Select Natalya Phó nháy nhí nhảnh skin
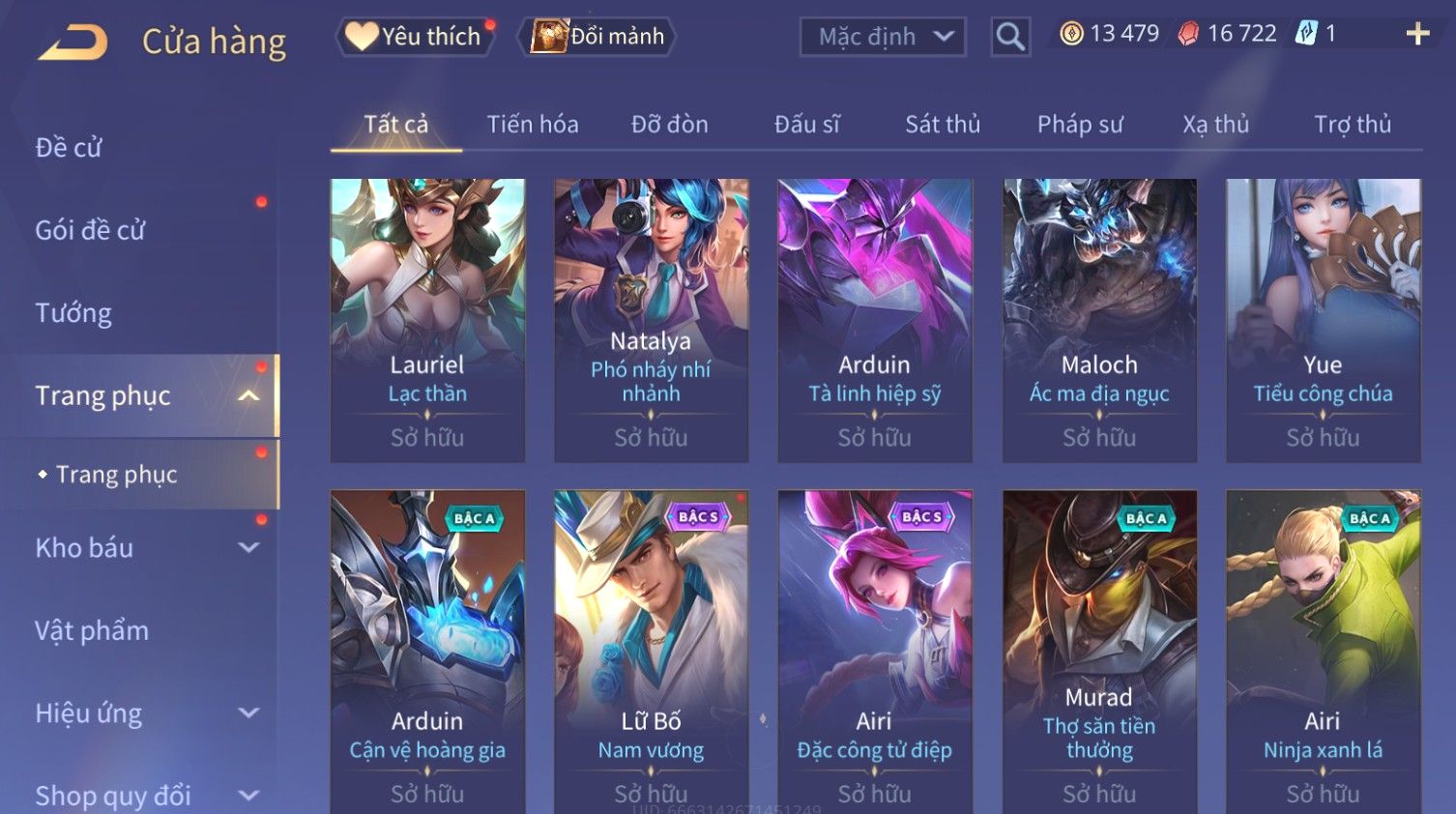The height and width of the screenshot is (814, 1456). click(651, 320)
